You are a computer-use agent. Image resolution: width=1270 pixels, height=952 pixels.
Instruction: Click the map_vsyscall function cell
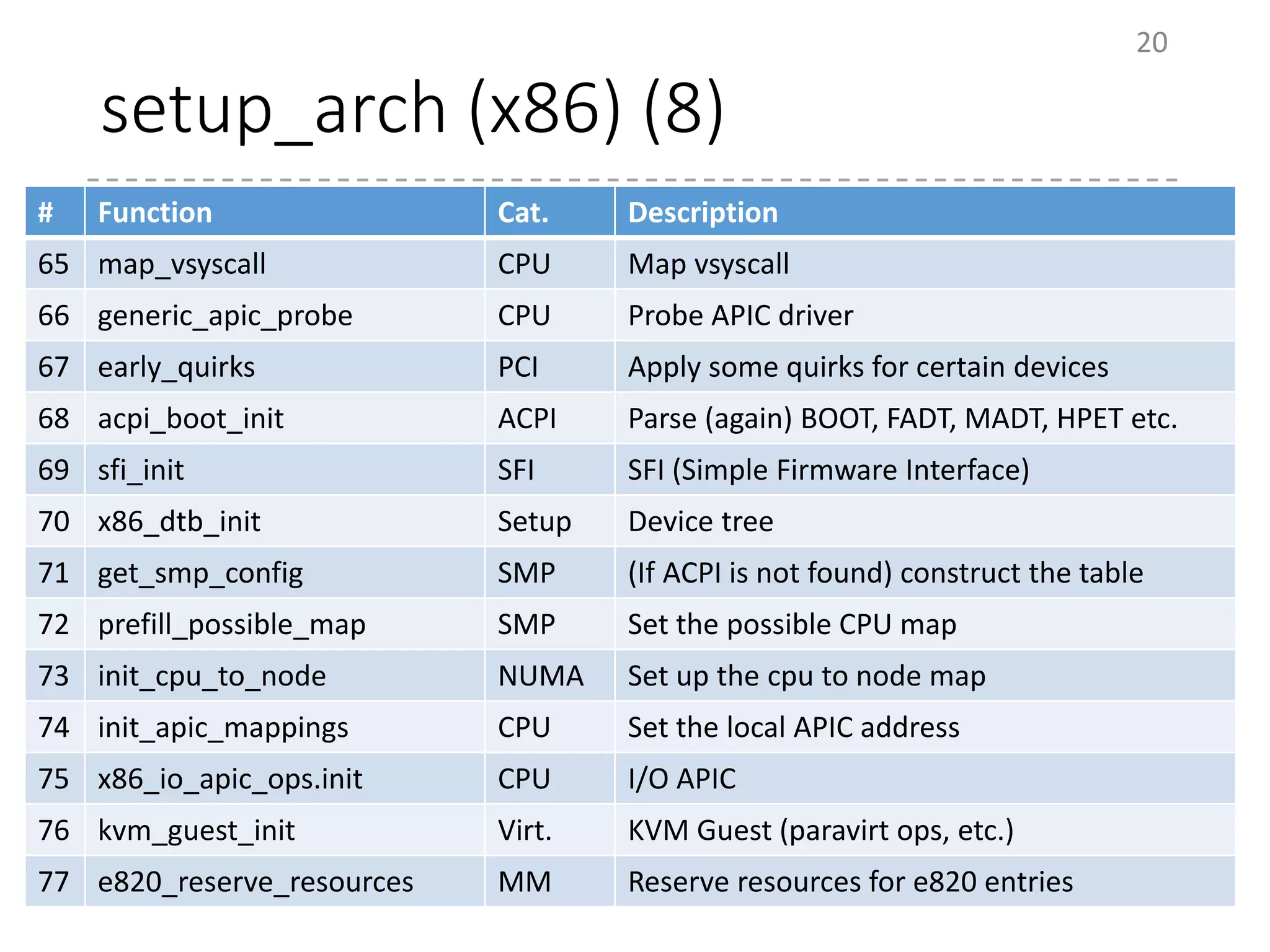(x=182, y=264)
